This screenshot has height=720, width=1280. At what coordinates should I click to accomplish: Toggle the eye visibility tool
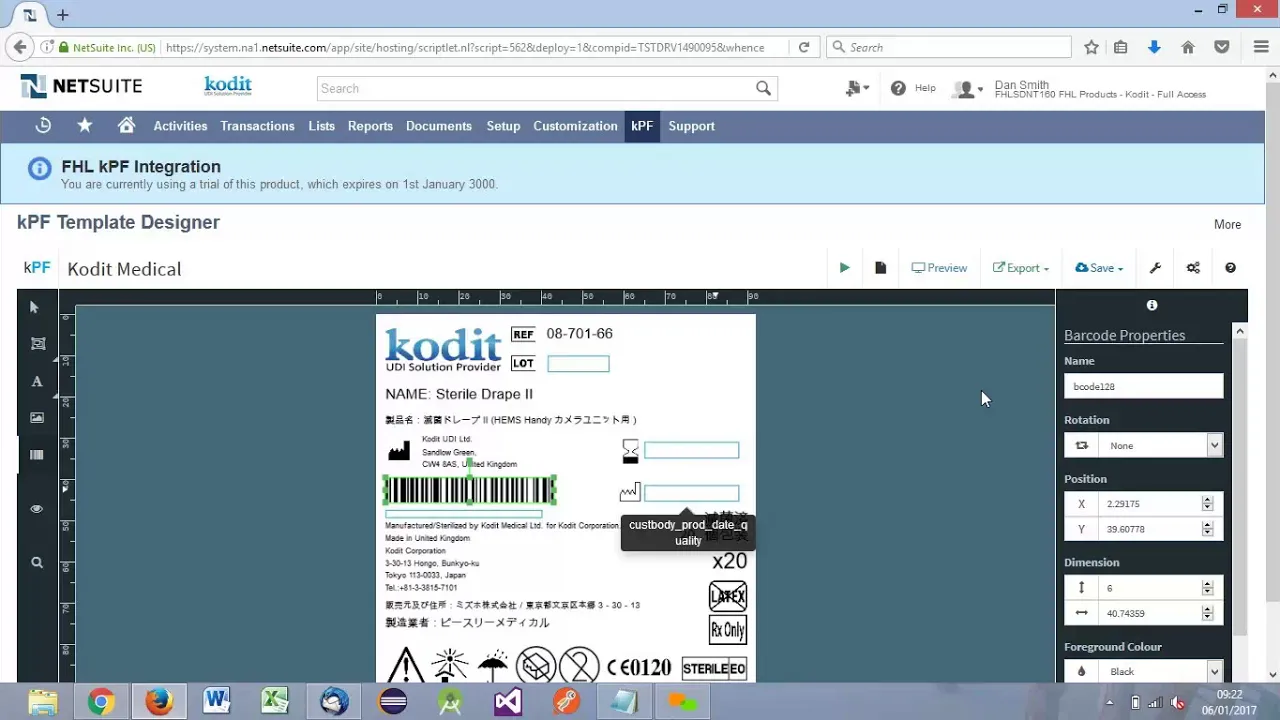click(37, 509)
